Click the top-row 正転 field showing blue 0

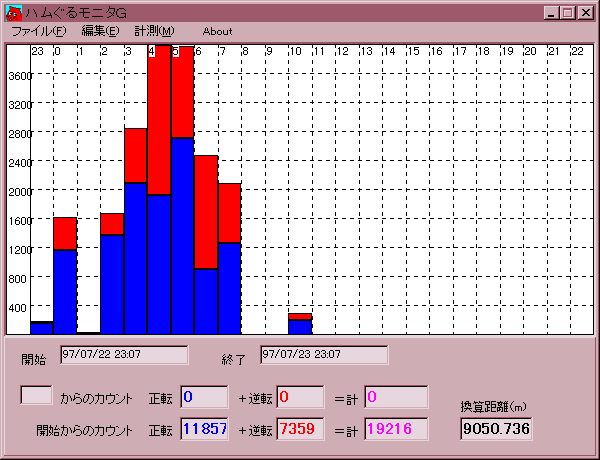204,397
